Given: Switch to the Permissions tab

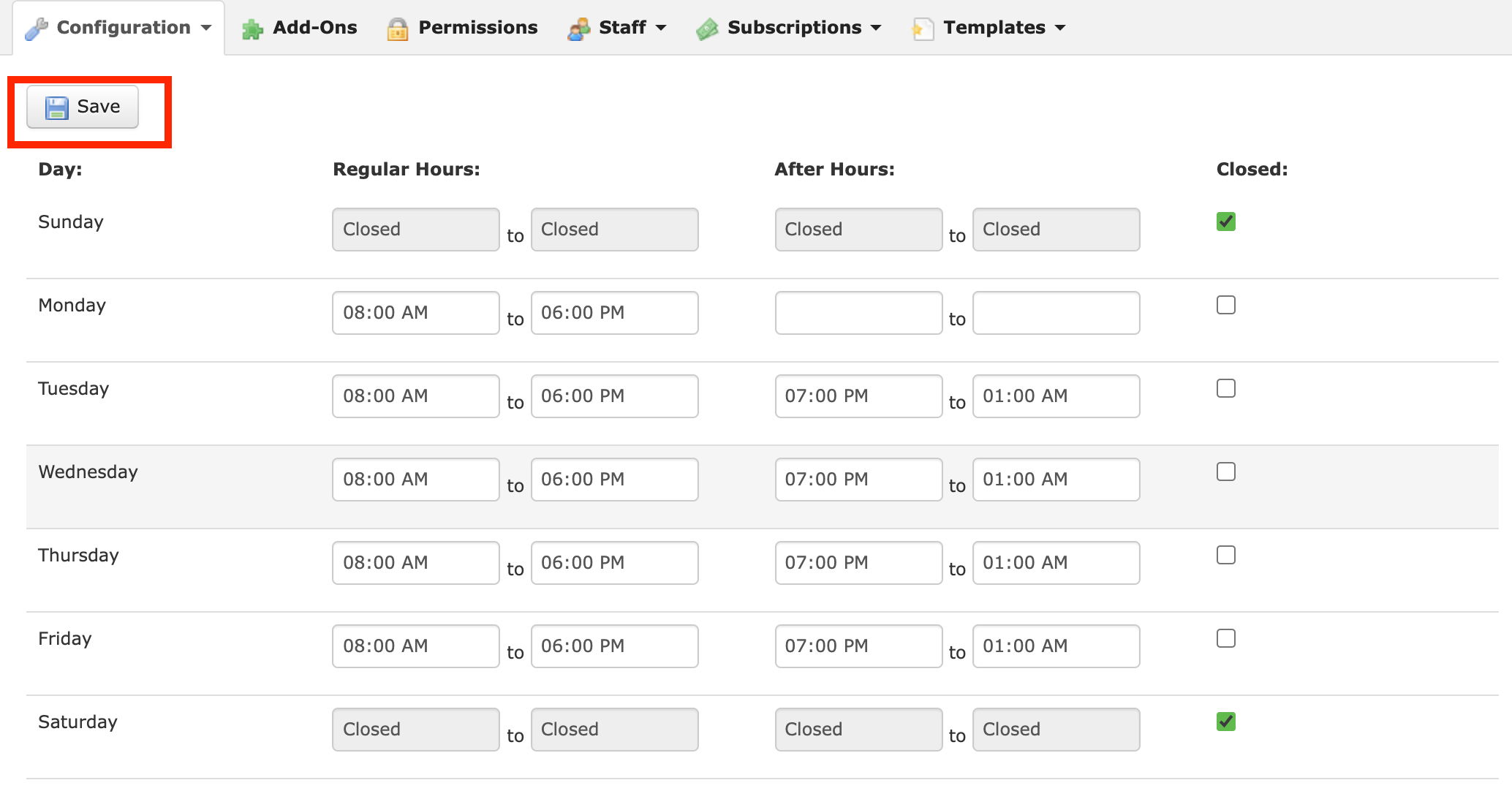Looking at the screenshot, I should 477,28.
